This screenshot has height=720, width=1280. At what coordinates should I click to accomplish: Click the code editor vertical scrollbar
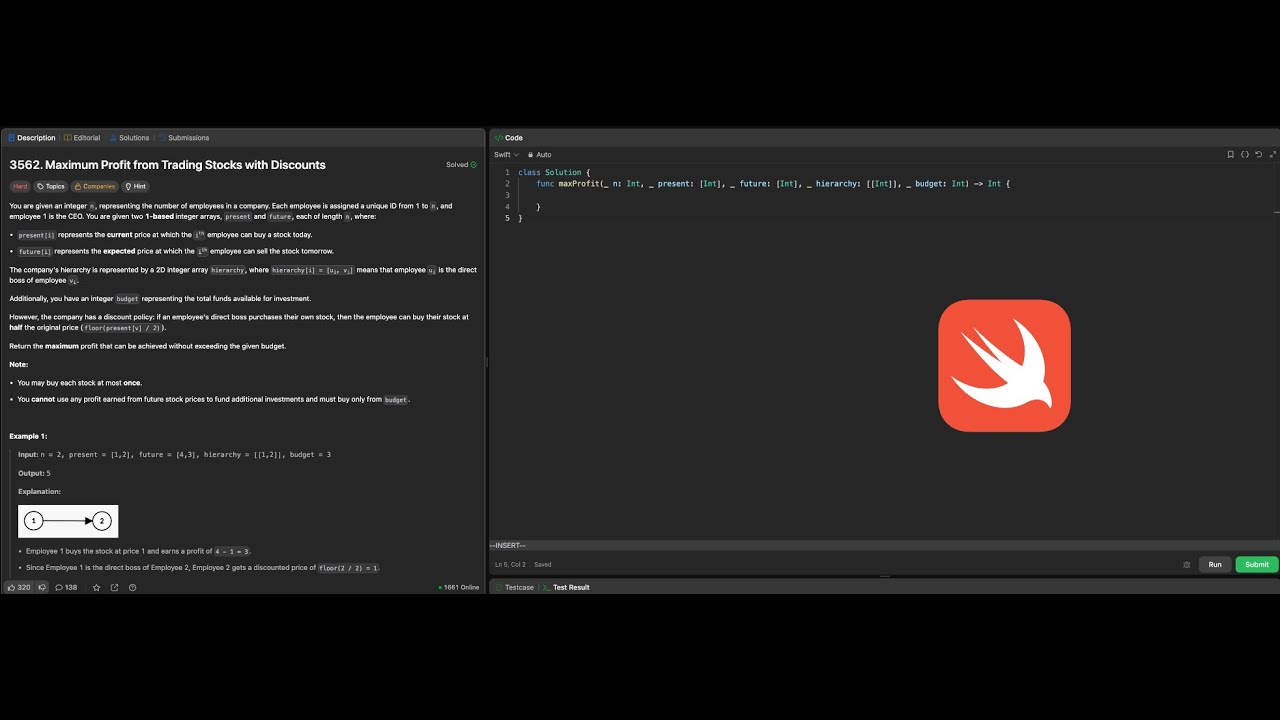(1277, 350)
